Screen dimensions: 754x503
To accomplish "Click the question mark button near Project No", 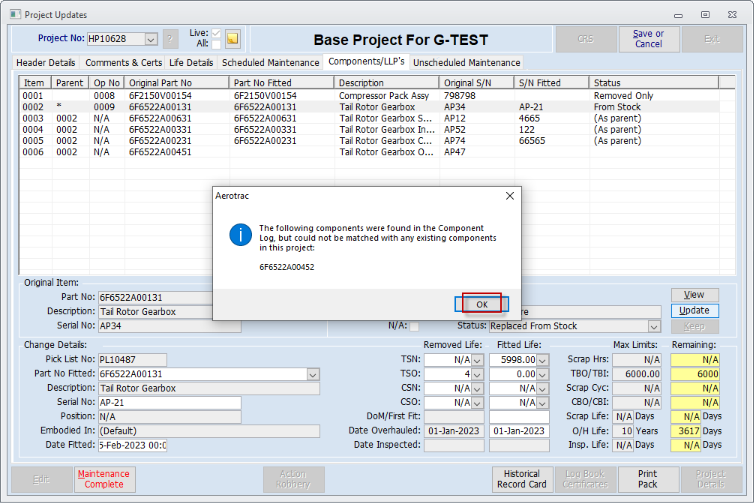I will click(x=170, y=39).
